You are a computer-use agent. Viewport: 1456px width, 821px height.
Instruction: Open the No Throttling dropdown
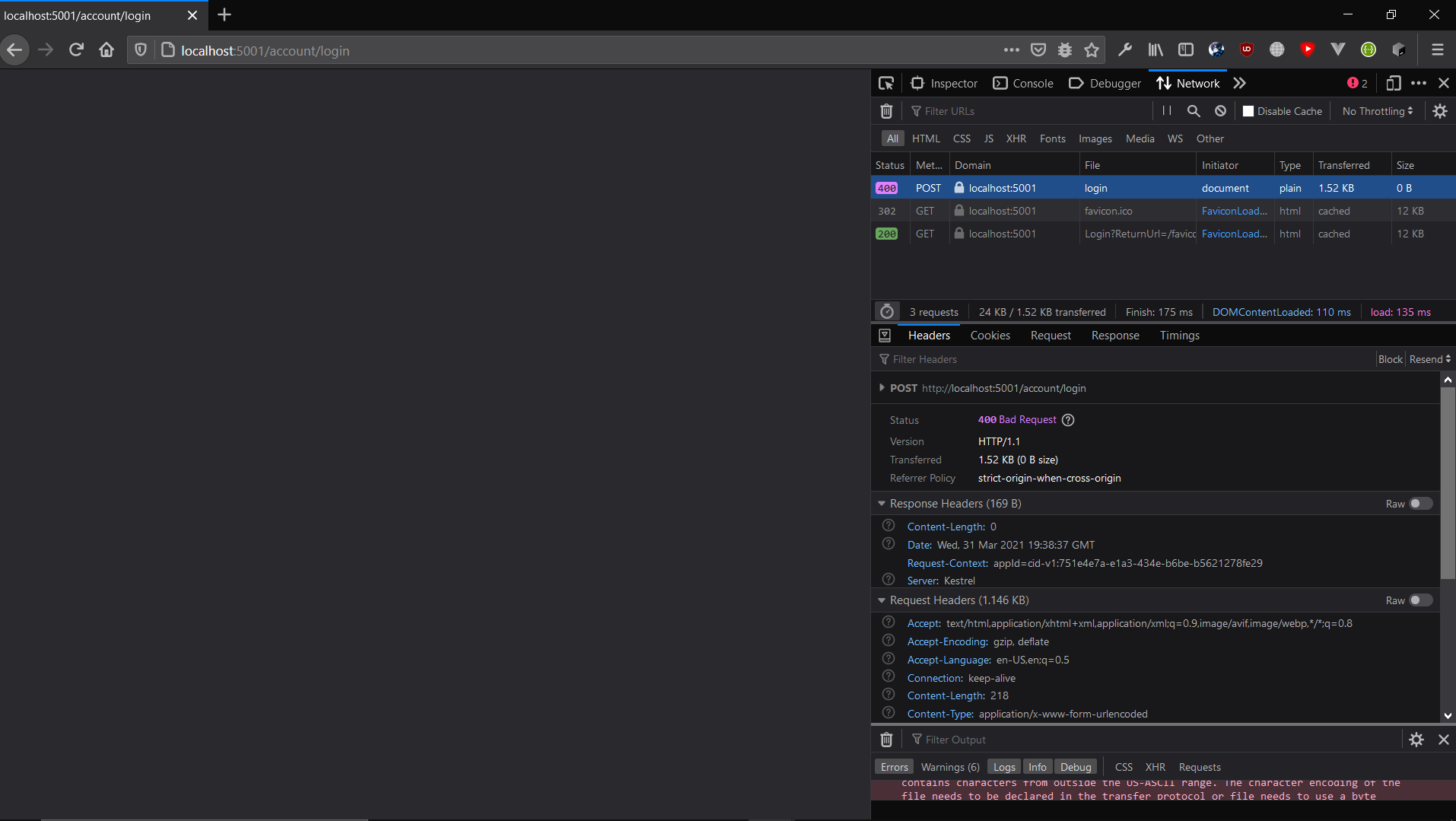tap(1375, 110)
